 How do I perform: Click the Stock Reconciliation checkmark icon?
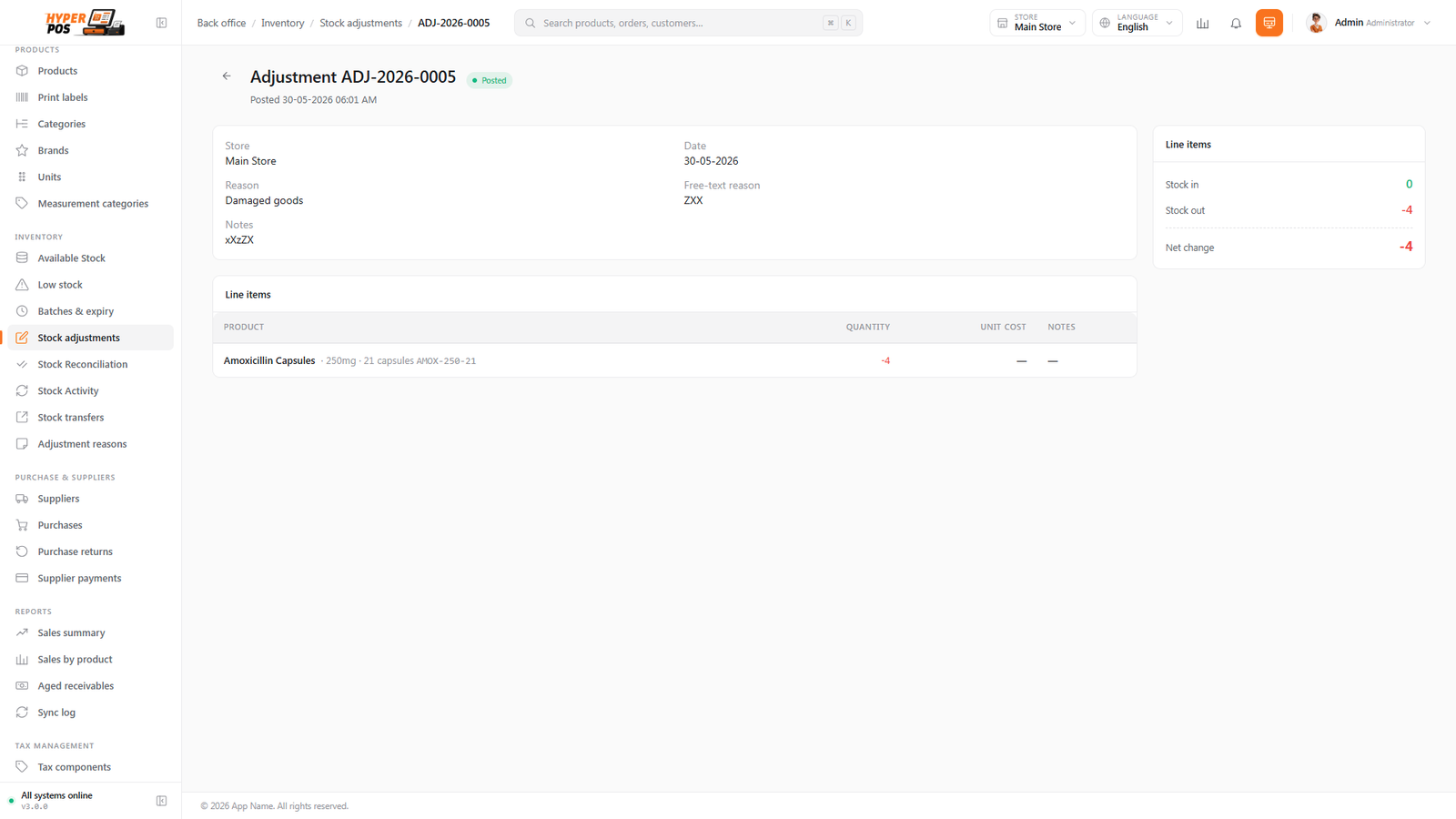22,364
